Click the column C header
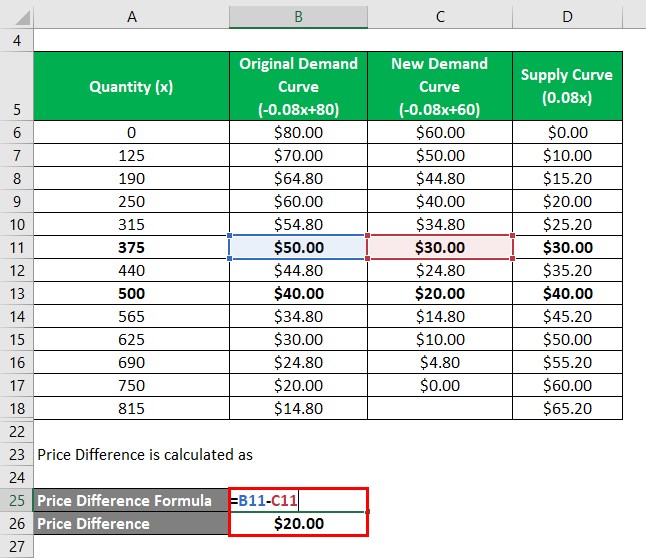Screen dimensions: 646x558 coord(440,16)
